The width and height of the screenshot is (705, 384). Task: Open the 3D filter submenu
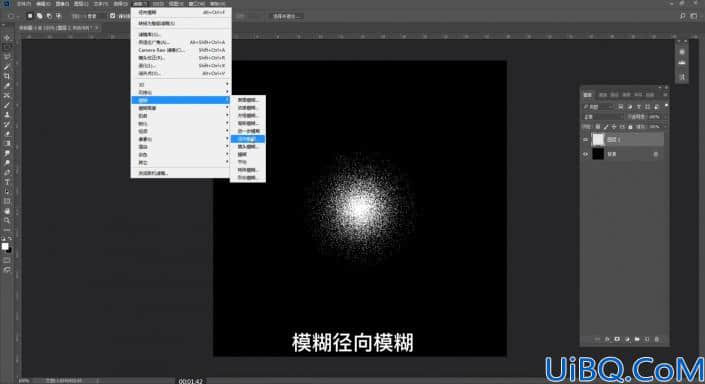pos(181,85)
